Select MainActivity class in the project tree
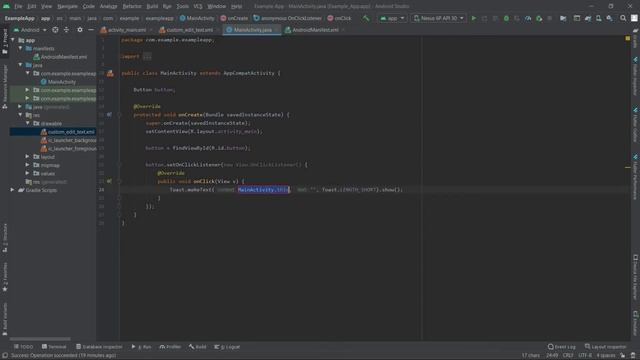Screen dimensions: 640x360 [x=58, y=82]
